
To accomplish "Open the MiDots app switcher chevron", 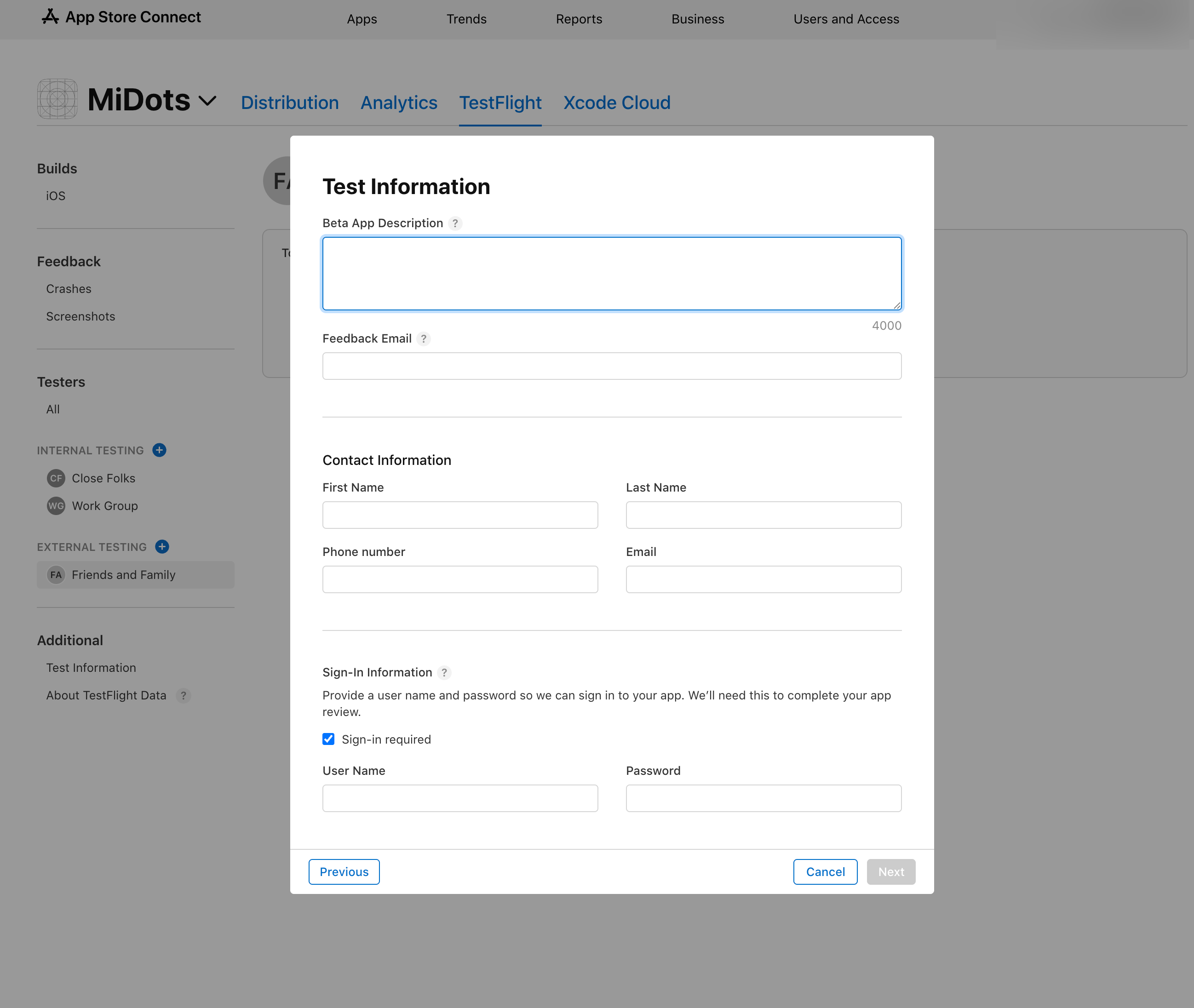I will tap(207, 101).
